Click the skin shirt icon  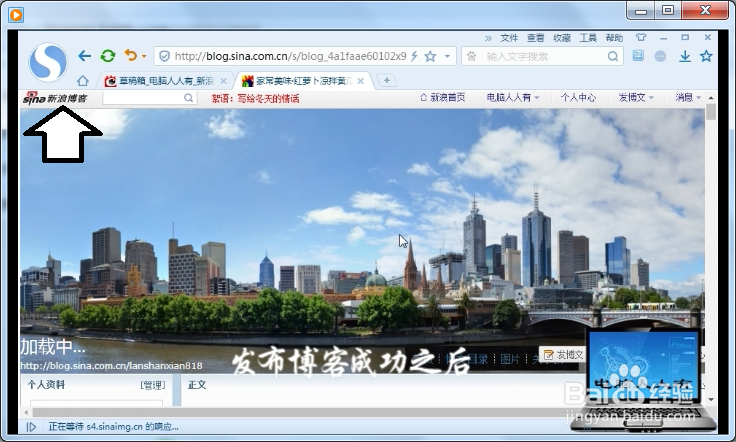(641, 38)
